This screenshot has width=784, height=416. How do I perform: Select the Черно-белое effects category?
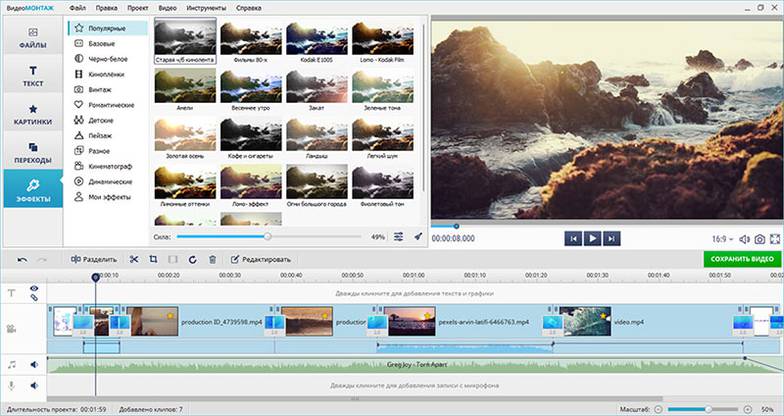[x=108, y=59]
